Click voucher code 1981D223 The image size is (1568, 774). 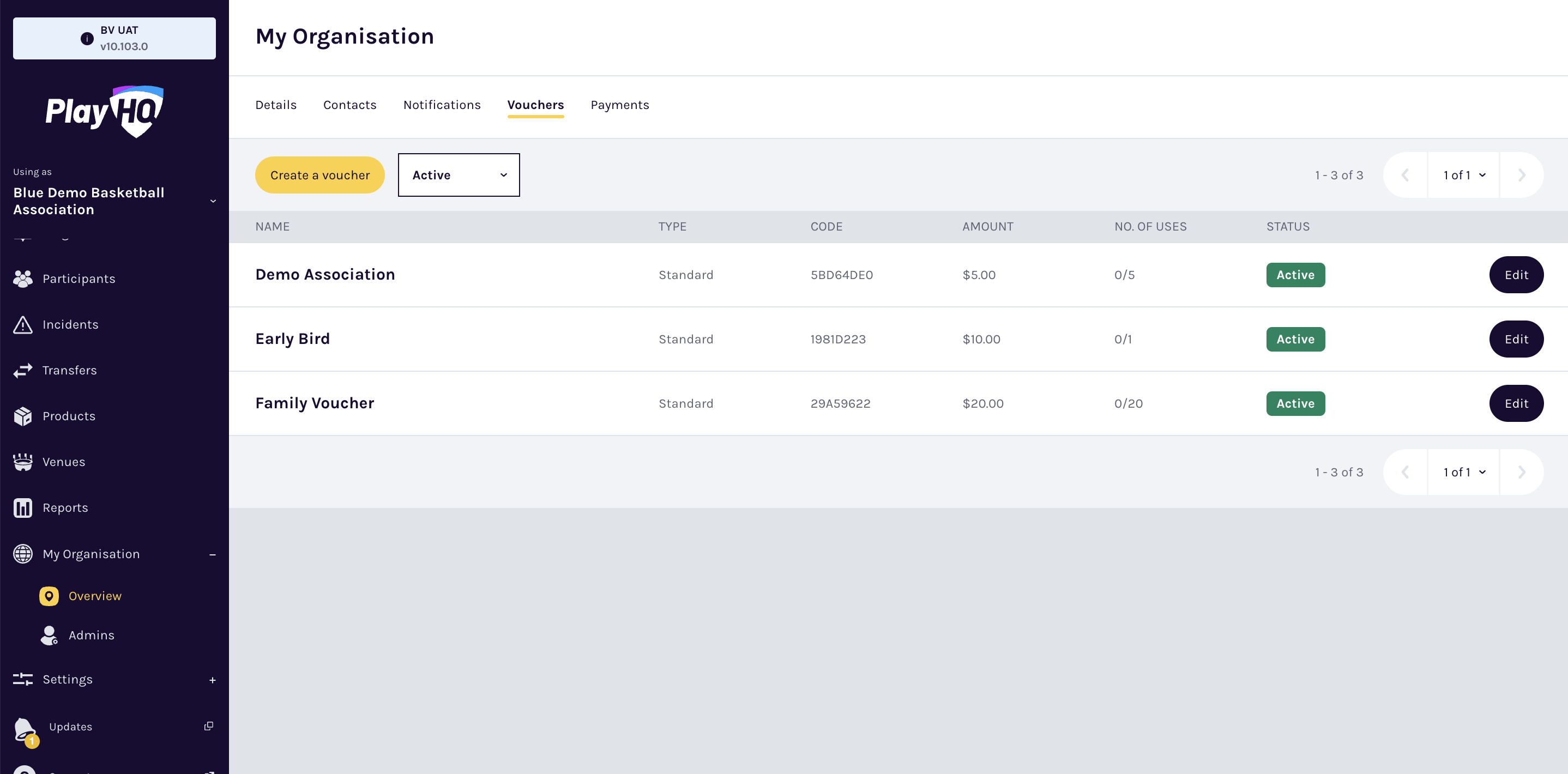838,339
